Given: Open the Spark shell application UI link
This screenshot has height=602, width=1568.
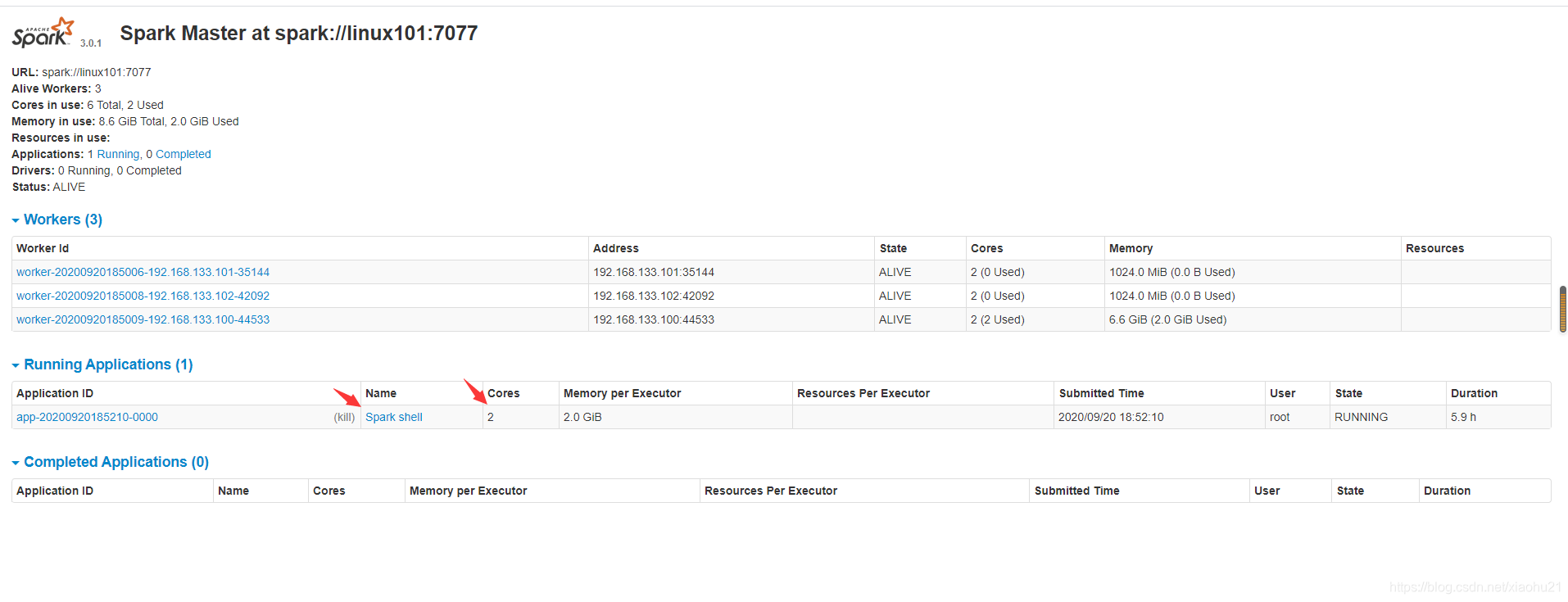Looking at the screenshot, I should [x=394, y=417].
